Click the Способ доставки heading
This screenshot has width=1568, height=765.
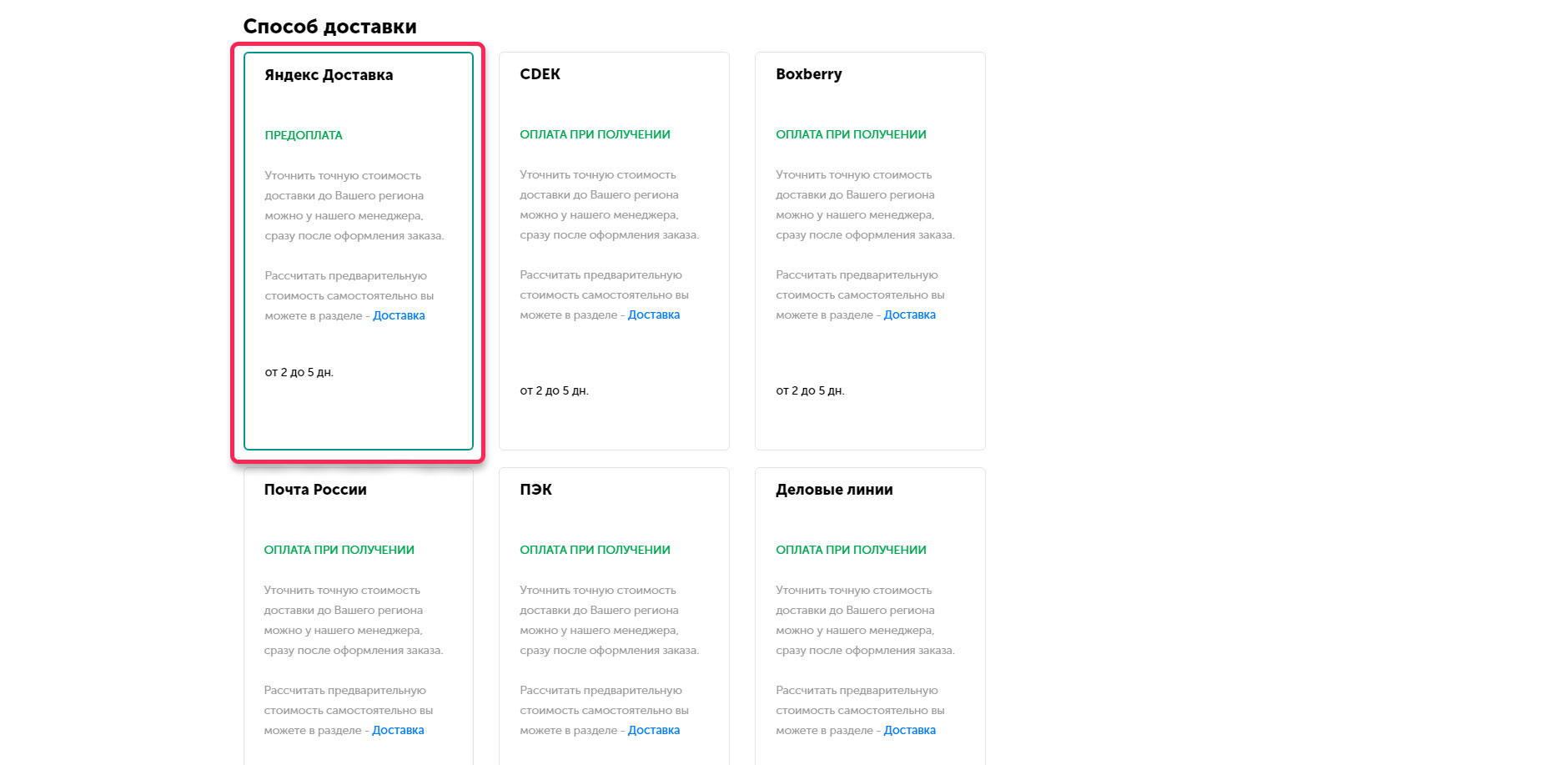click(x=330, y=27)
